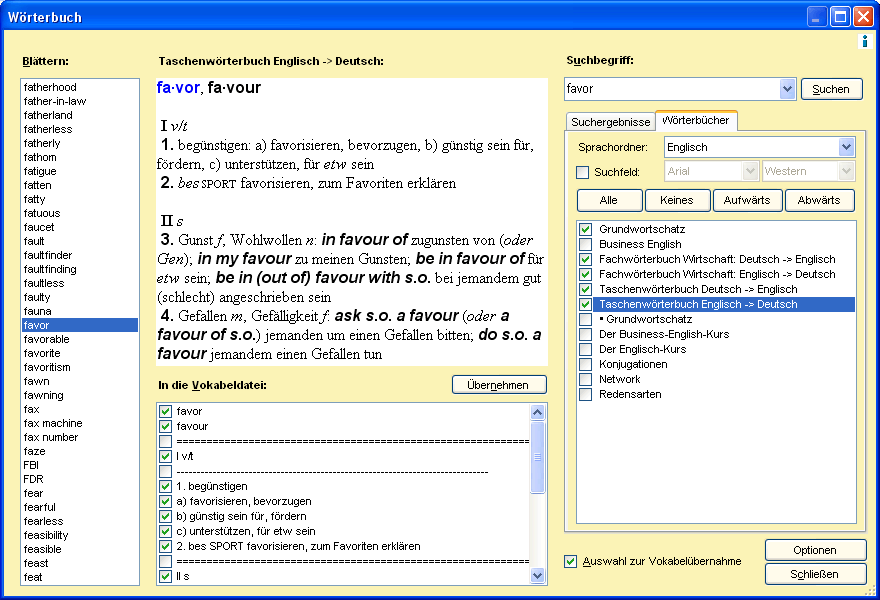This screenshot has width=880, height=600.
Task: Click the vocabulary list scroll-down arrow
Action: [537, 575]
